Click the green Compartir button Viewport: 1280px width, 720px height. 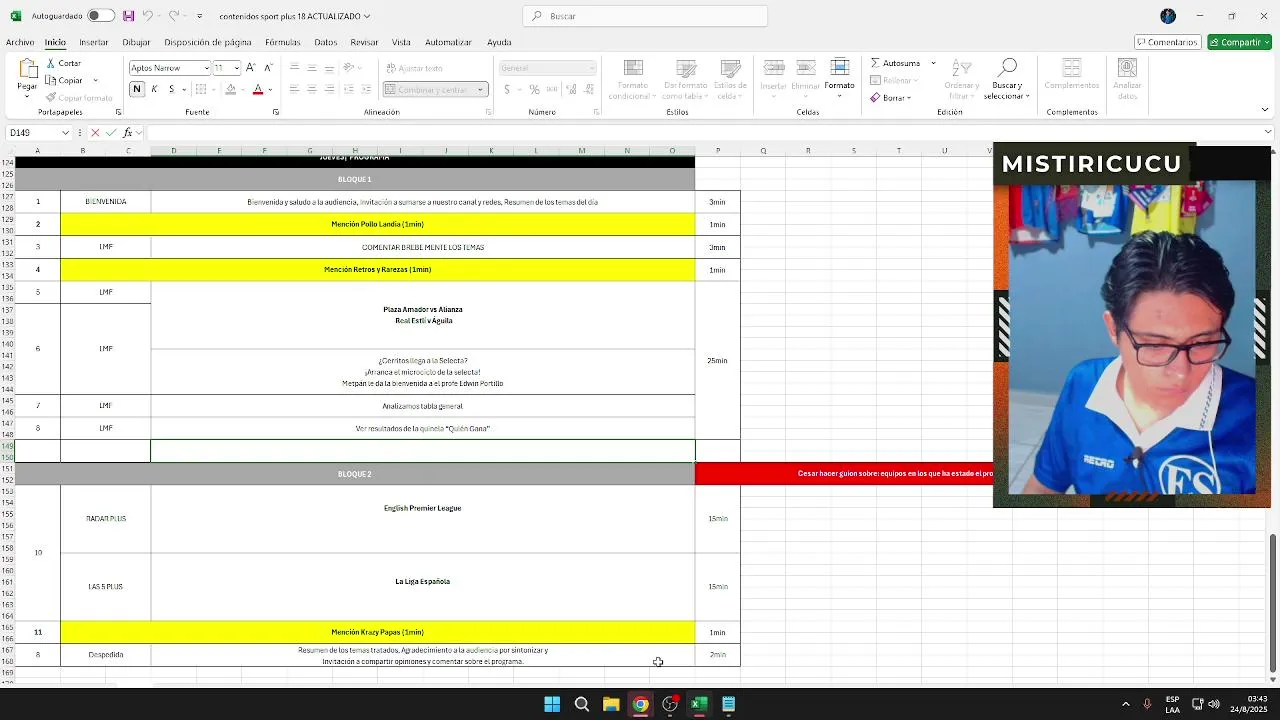coord(1239,42)
